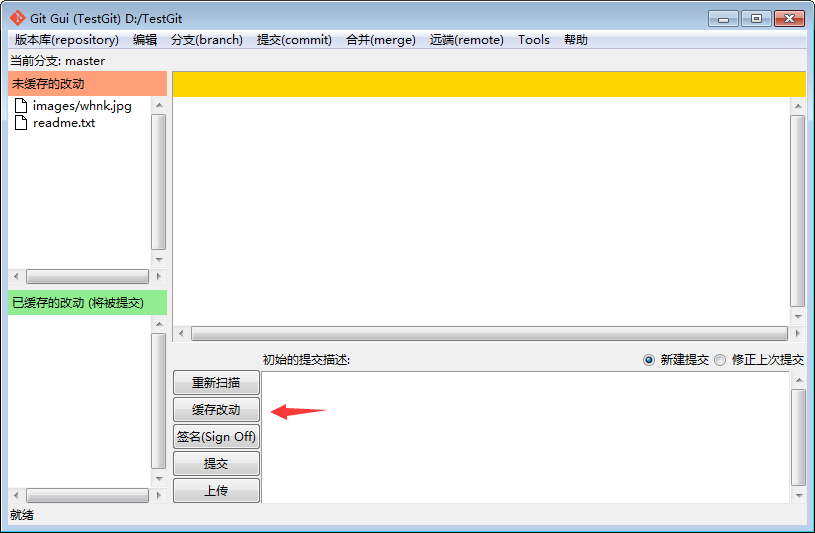Click left arrow of staged list horizontal scrollbar
Viewport: 815px width, 533px height.
click(x=16, y=496)
